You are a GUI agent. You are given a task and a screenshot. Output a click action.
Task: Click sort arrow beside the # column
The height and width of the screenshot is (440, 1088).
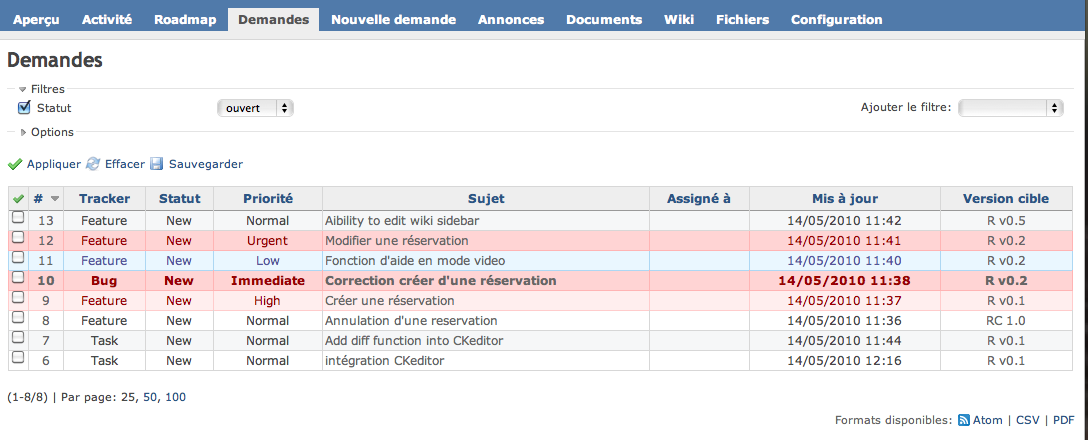coord(55,199)
